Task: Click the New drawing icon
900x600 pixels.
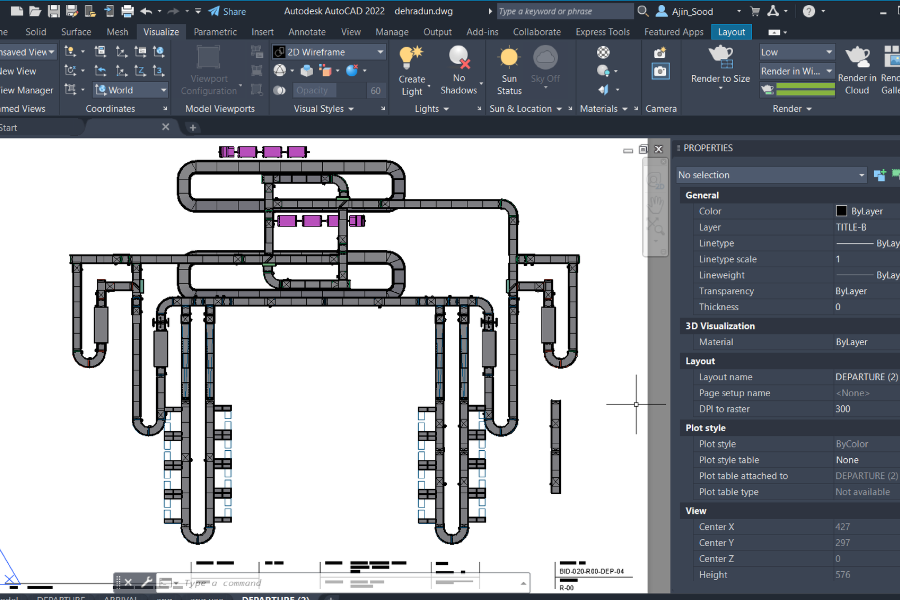Action: (x=17, y=11)
